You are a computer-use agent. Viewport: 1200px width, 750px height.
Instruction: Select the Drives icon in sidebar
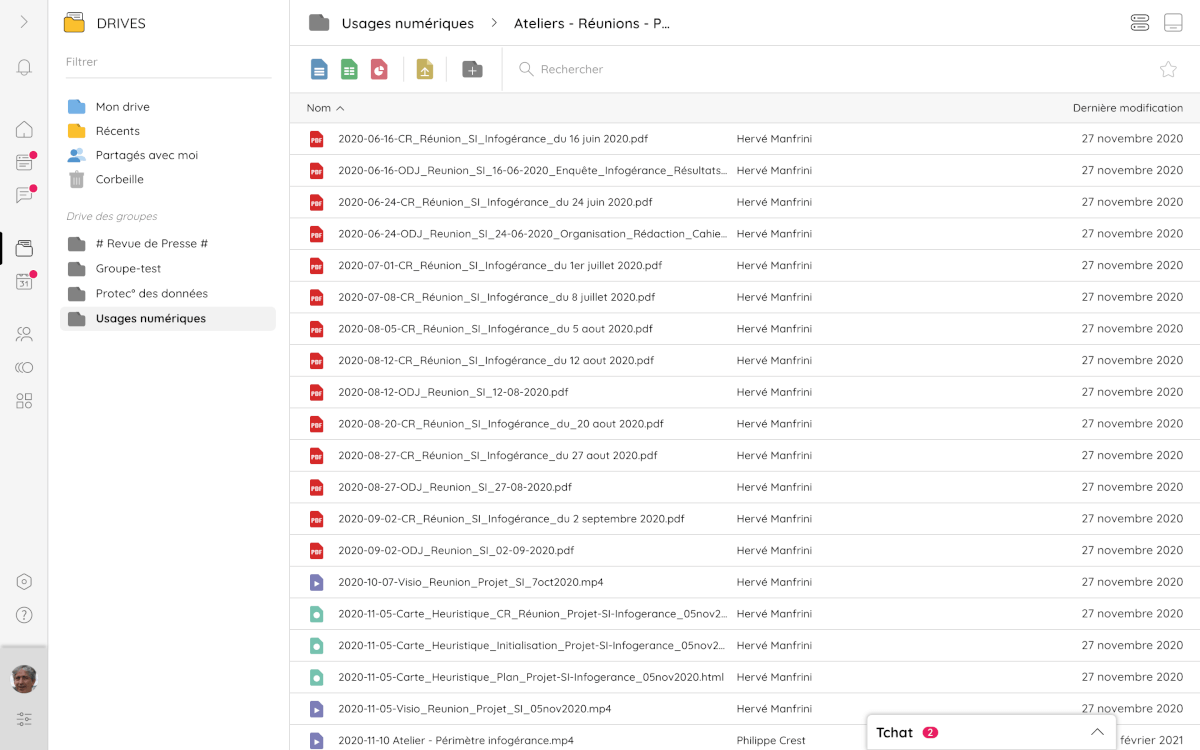coord(24,248)
